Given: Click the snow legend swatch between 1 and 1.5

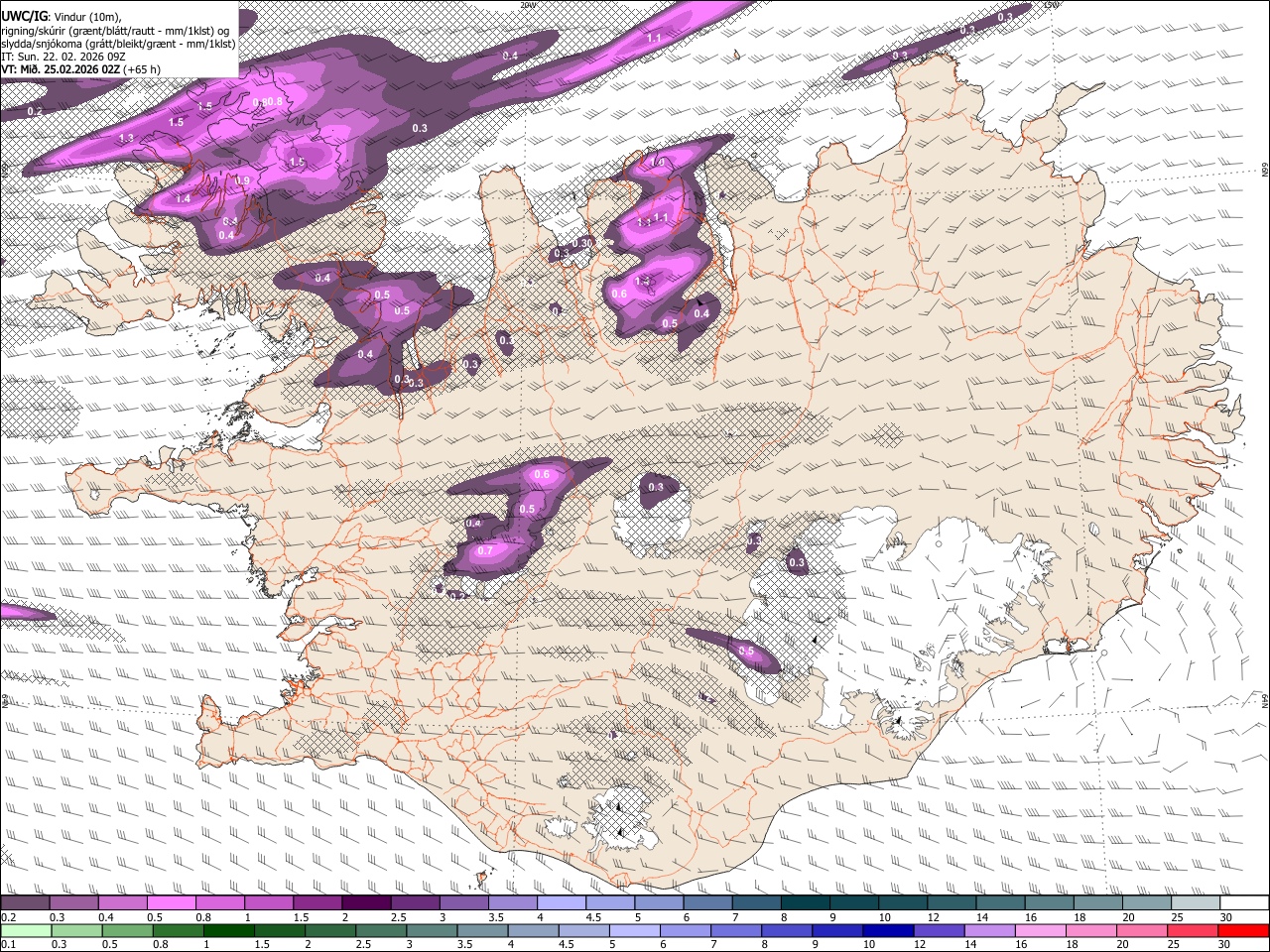Looking at the screenshot, I should [x=268, y=902].
